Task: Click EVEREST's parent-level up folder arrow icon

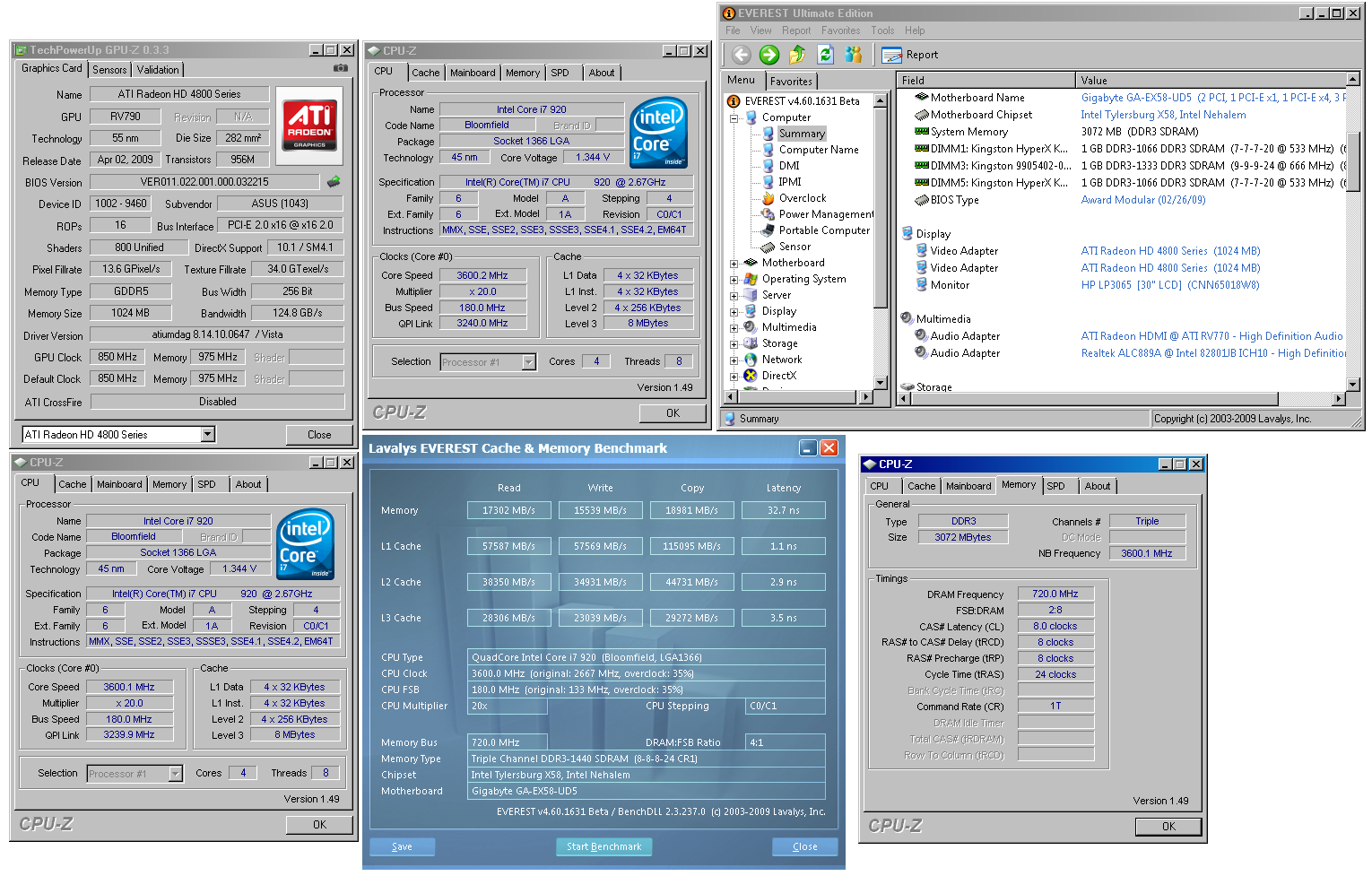Action: pos(797,55)
